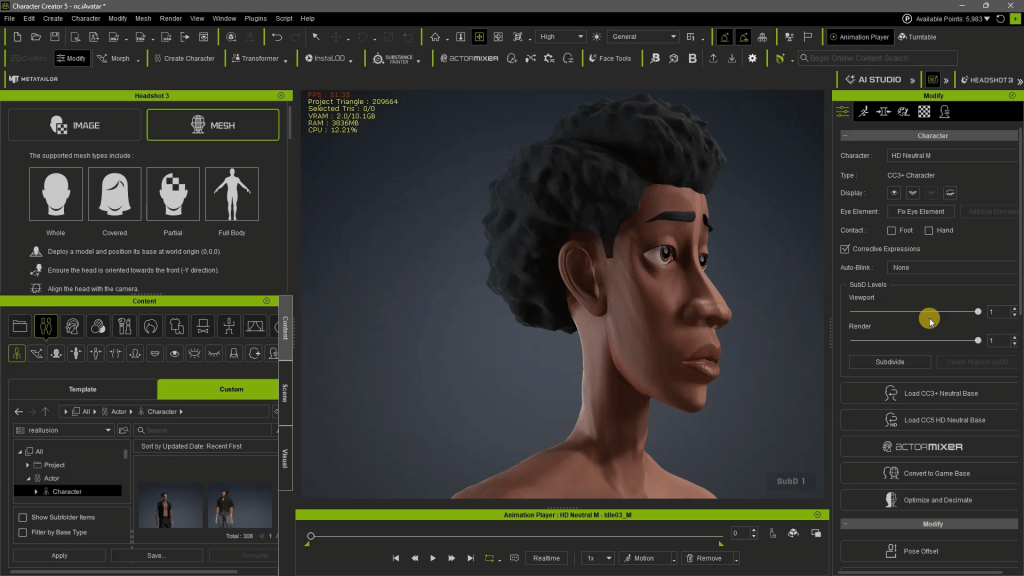Enable Filter by Base Type checkbox
This screenshot has width=1024, height=576.
click(23, 532)
